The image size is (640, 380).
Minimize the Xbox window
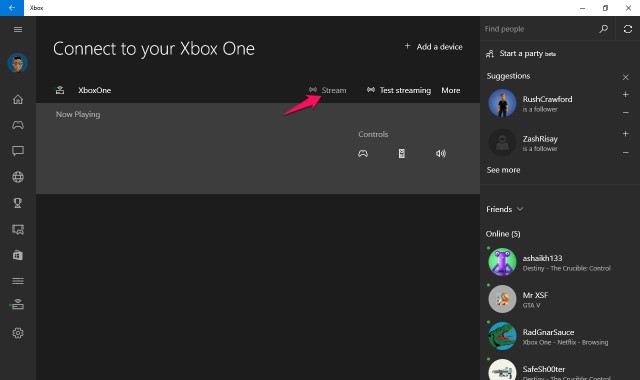582,8
